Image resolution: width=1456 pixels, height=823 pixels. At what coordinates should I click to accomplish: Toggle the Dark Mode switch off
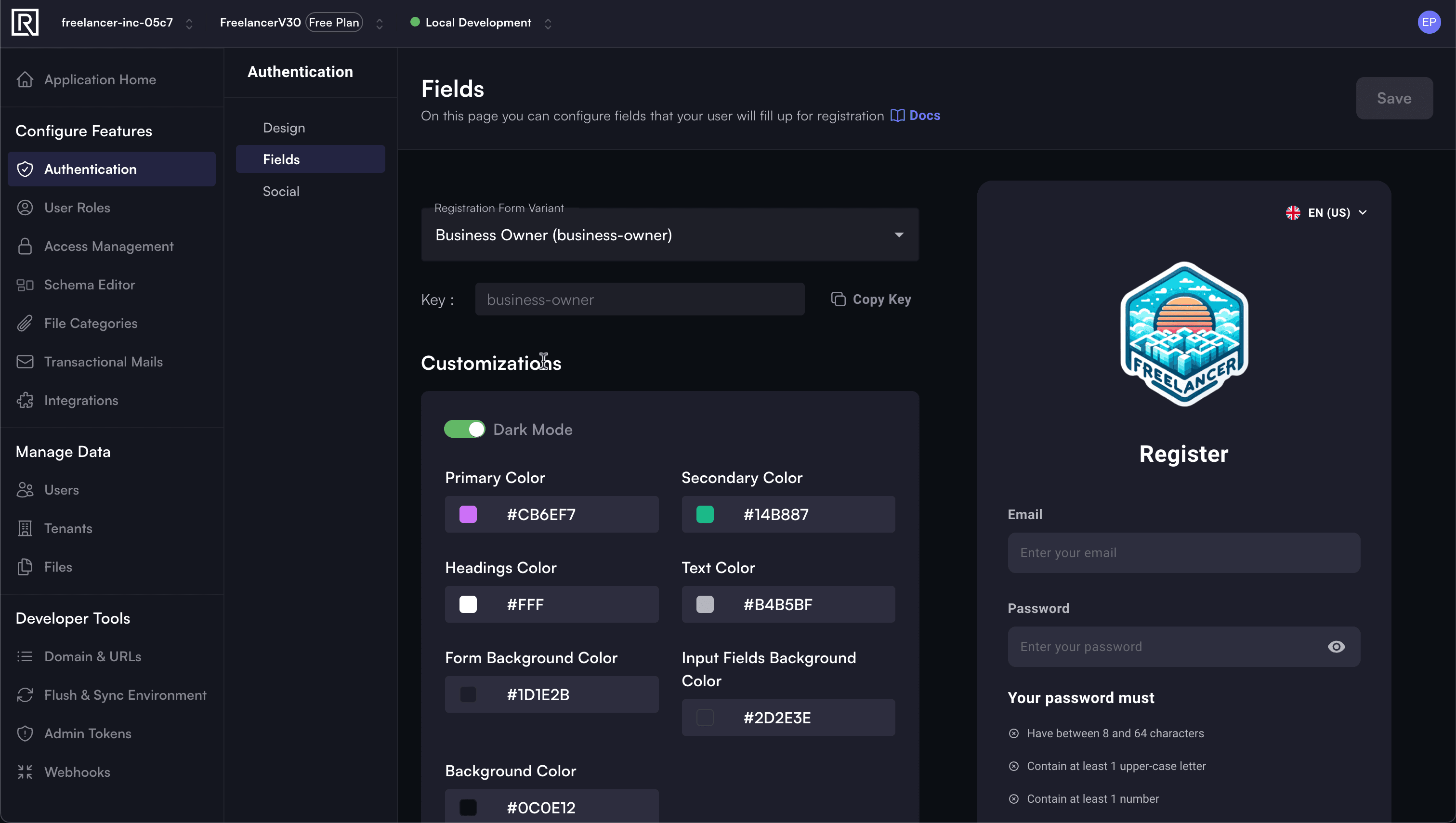[465, 429]
